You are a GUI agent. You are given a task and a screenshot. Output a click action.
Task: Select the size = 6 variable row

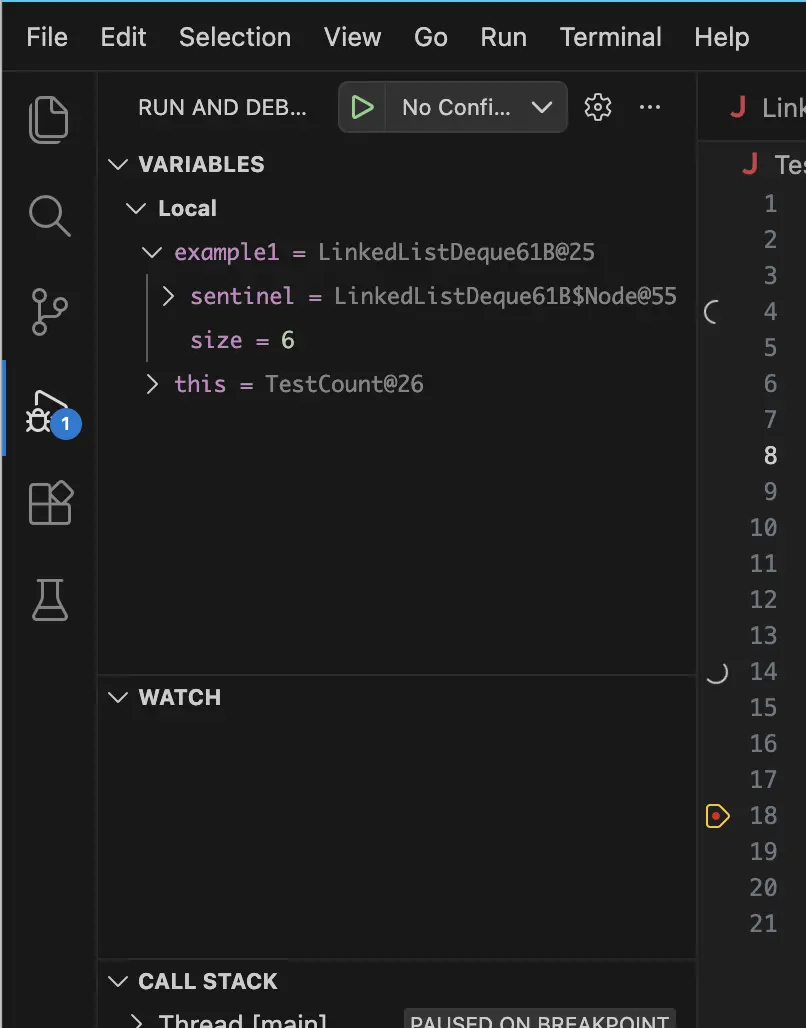tap(242, 340)
